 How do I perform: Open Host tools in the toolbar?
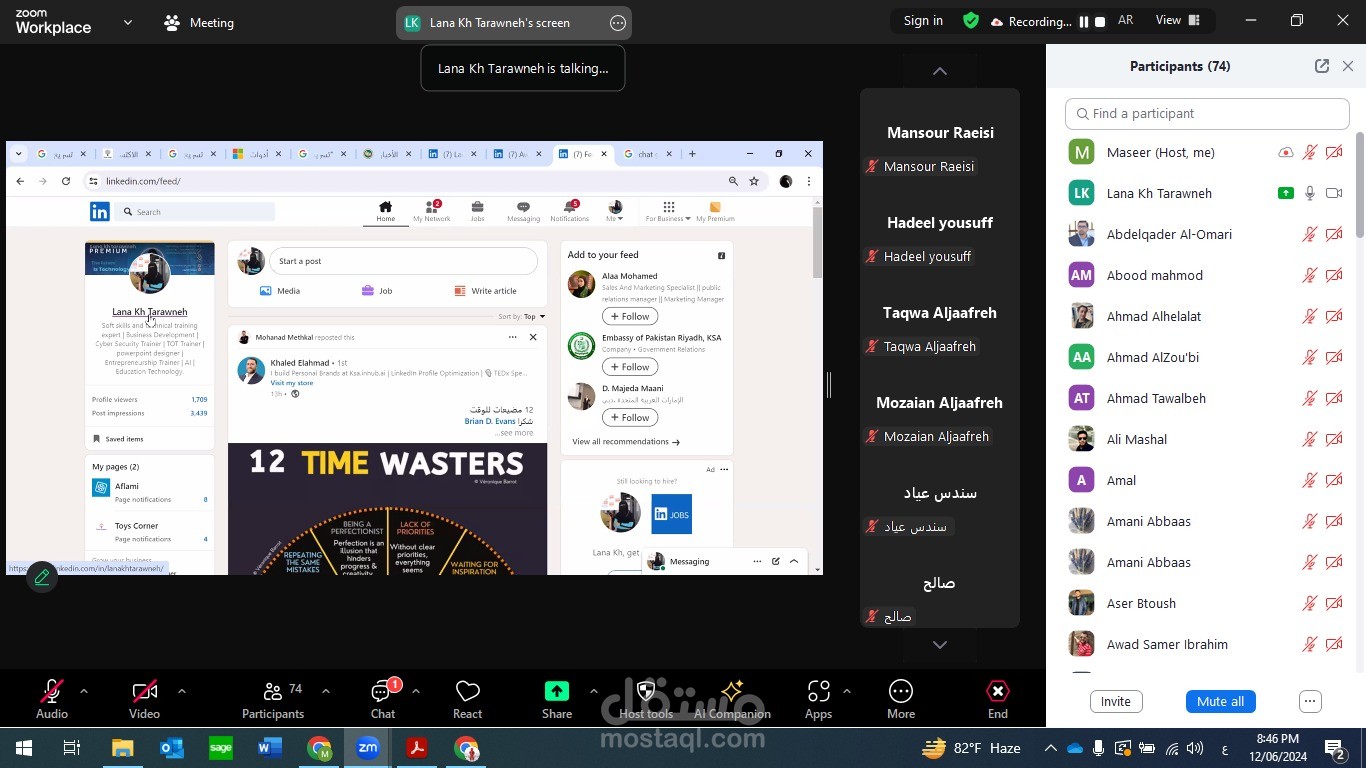pos(646,700)
